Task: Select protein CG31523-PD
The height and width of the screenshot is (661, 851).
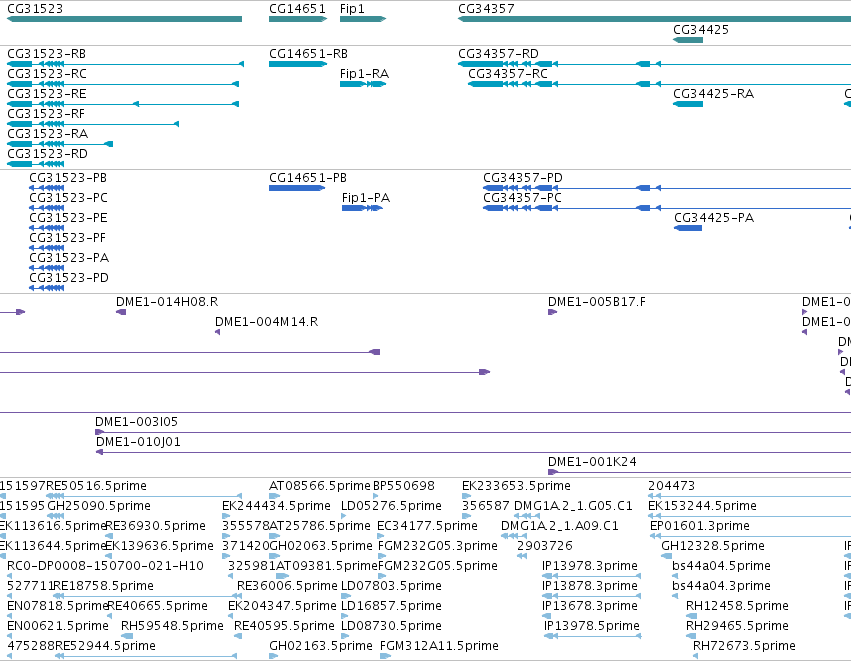Action: click(x=47, y=288)
